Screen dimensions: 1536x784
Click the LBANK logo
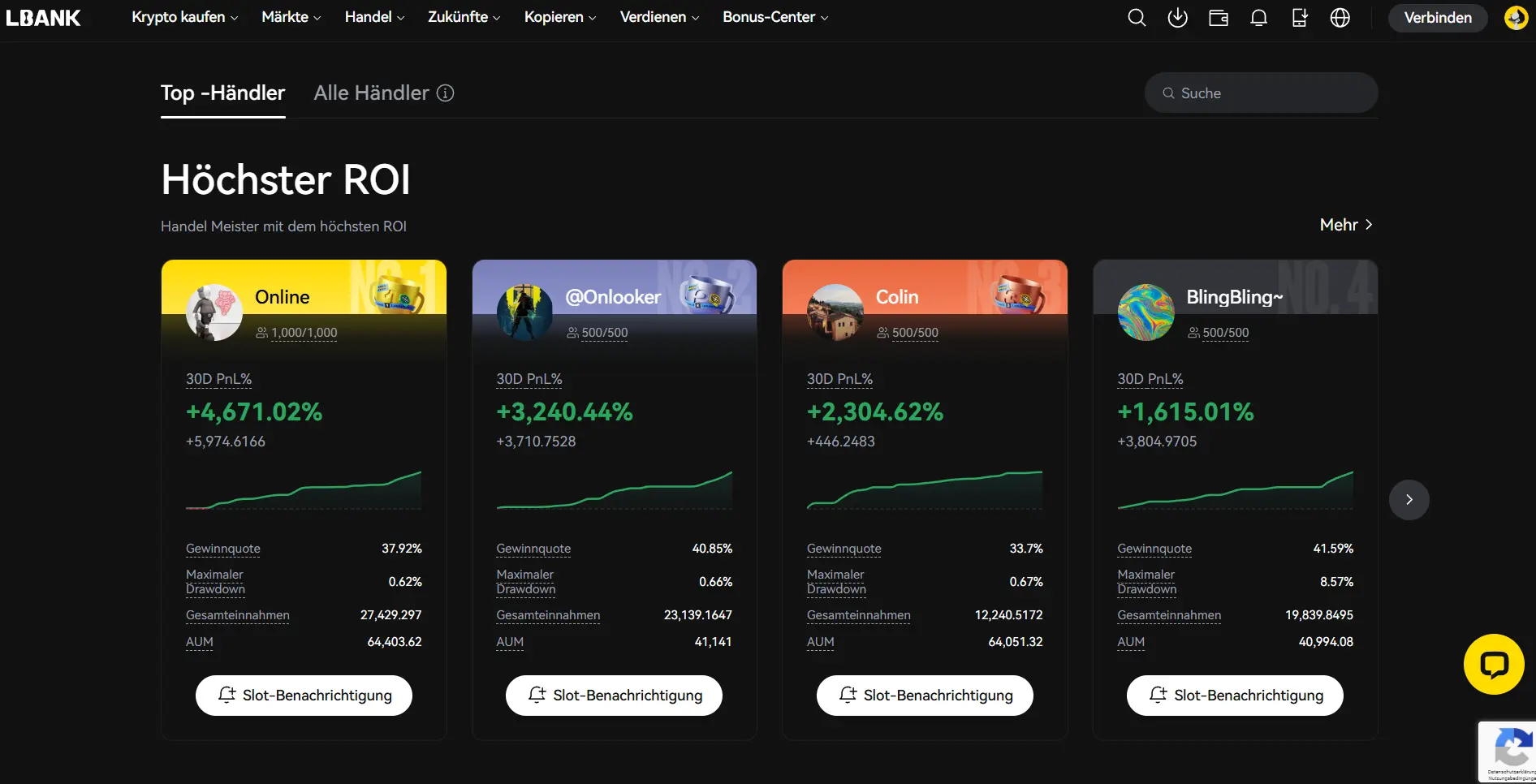pos(43,18)
